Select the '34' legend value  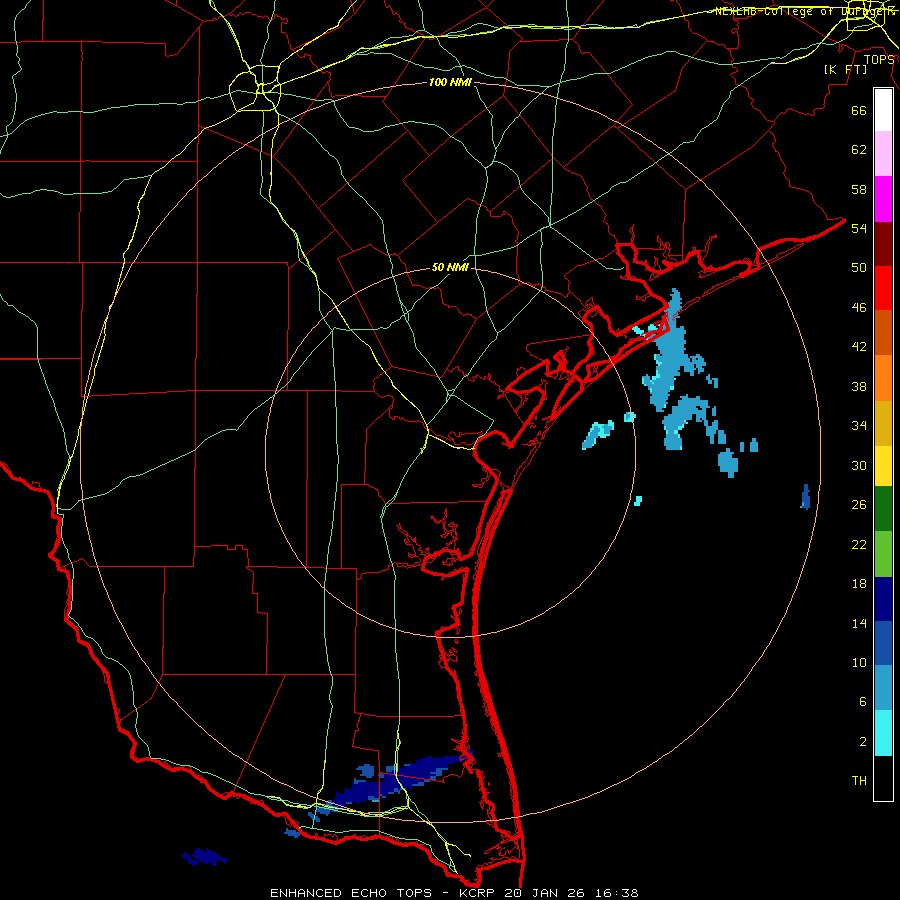click(859, 426)
